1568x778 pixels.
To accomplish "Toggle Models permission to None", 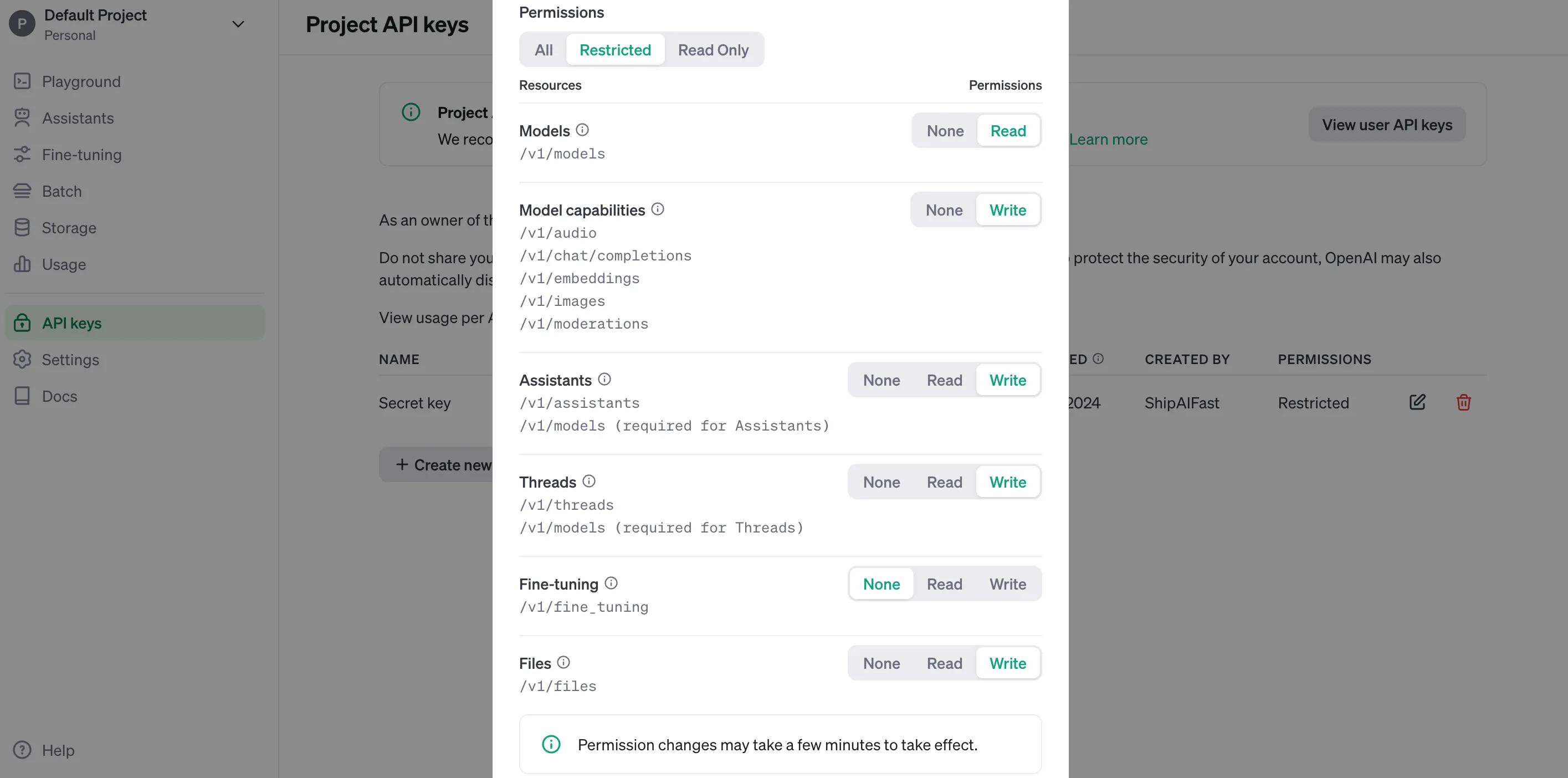I will (944, 130).
